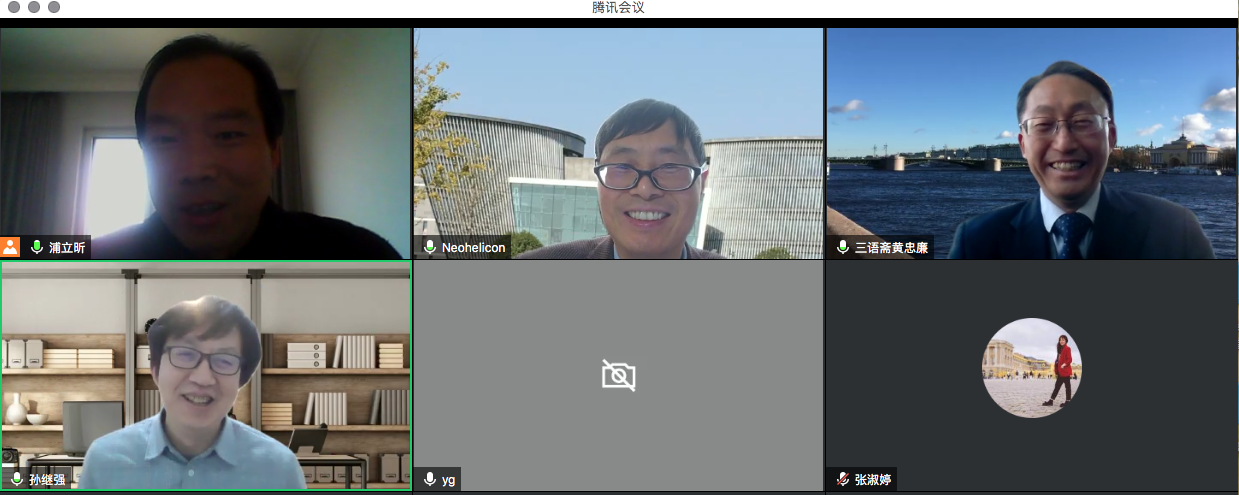Select the name label 孙继强

pos(47,479)
